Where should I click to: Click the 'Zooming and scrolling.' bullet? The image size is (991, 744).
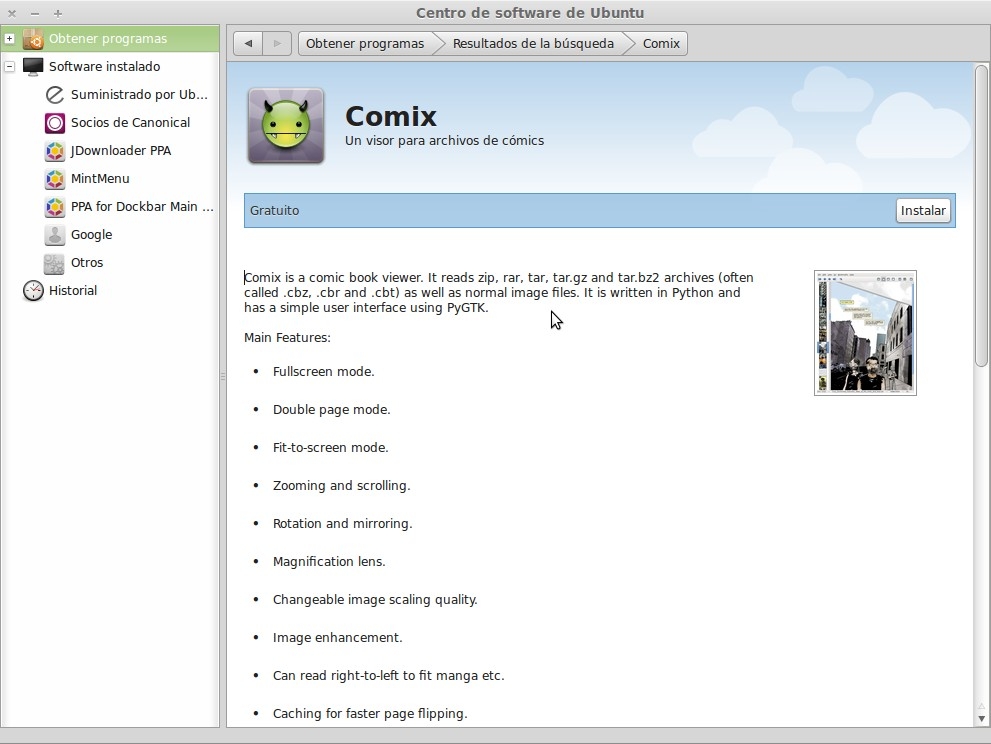click(x=341, y=485)
